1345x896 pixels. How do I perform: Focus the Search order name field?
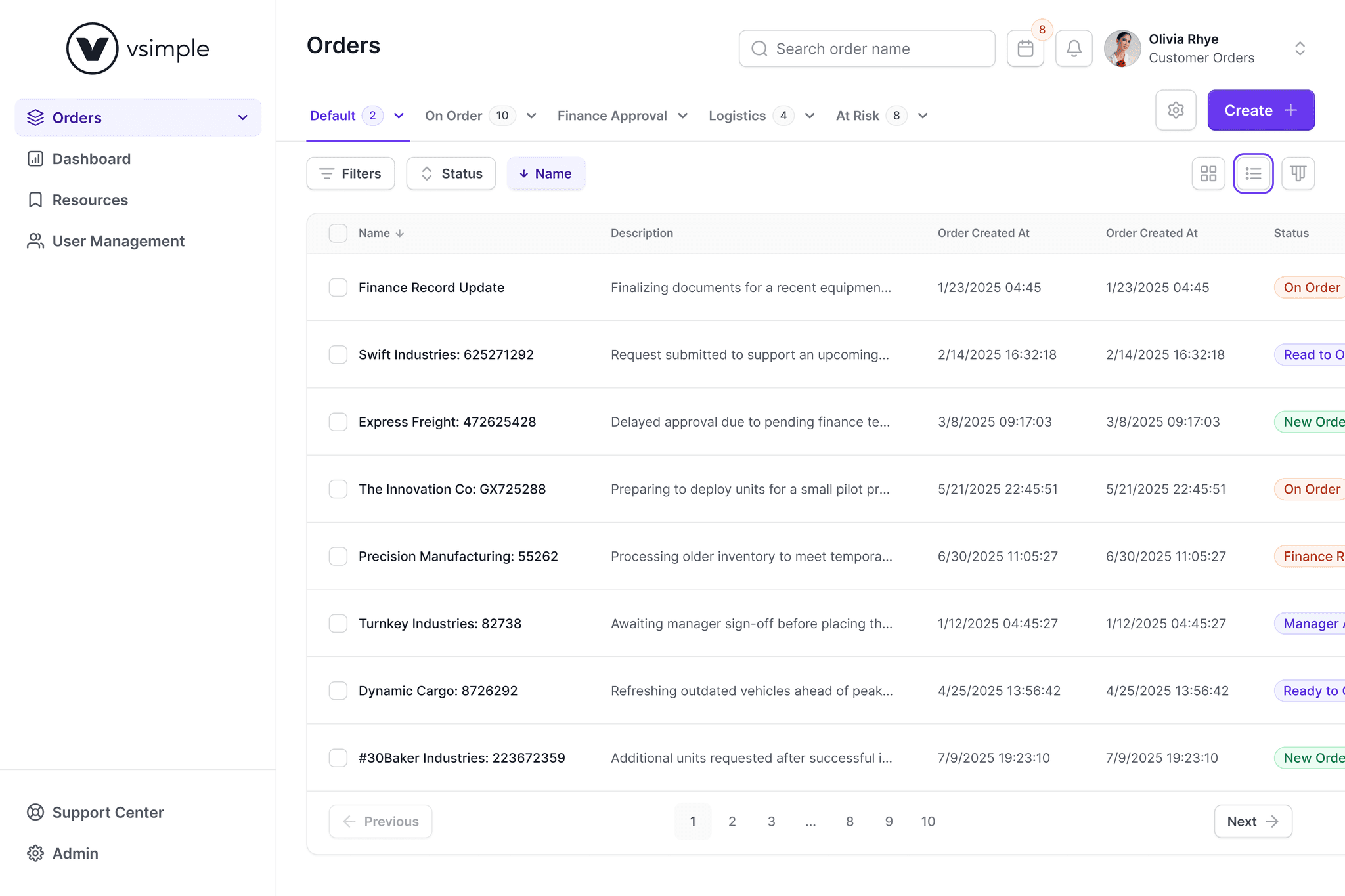[x=867, y=49]
